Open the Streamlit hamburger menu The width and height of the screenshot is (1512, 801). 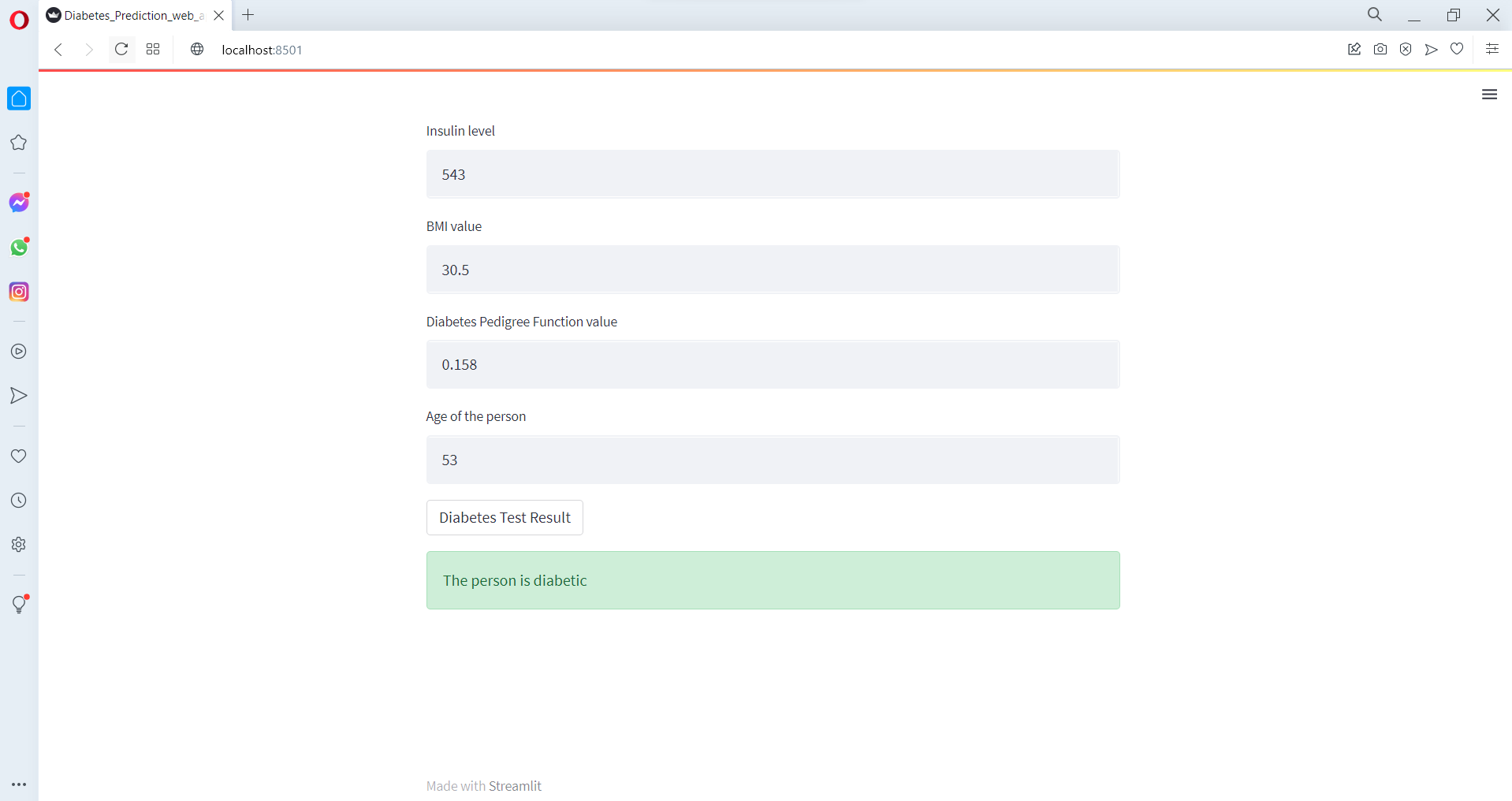pos(1490,94)
